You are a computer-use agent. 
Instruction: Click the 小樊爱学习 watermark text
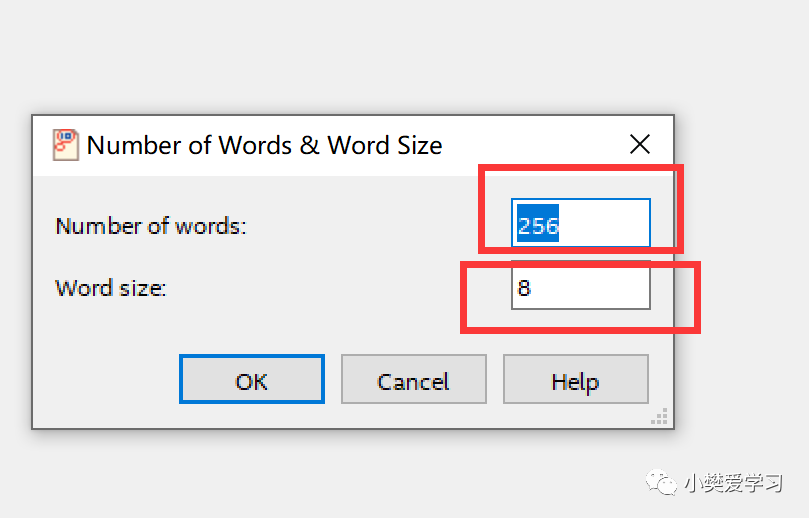click(733, 483)
